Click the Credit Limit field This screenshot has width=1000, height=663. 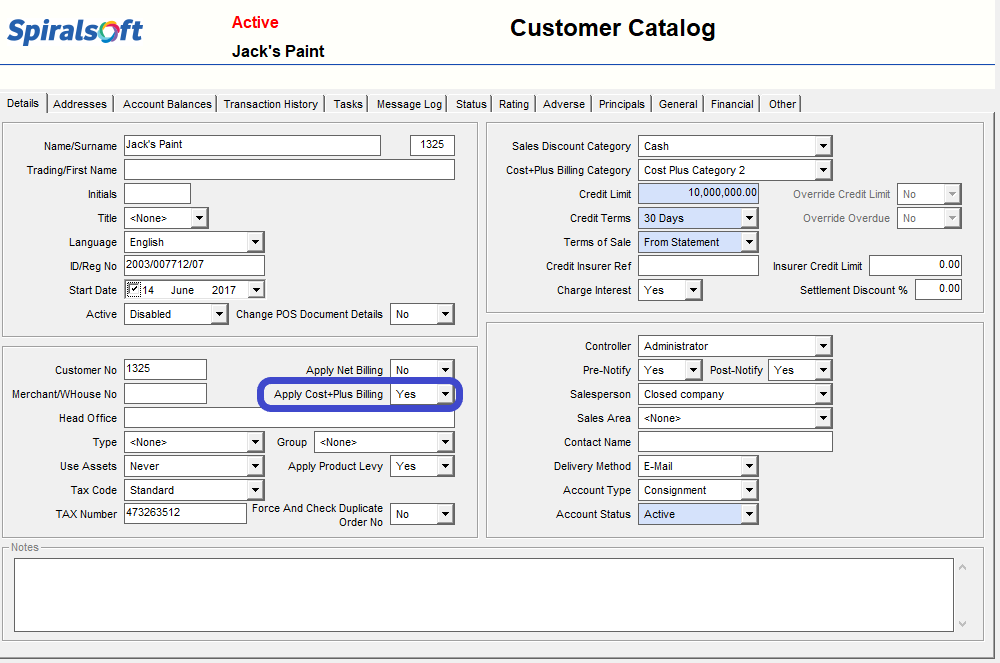pyautogui.click(x=698, y=194)
